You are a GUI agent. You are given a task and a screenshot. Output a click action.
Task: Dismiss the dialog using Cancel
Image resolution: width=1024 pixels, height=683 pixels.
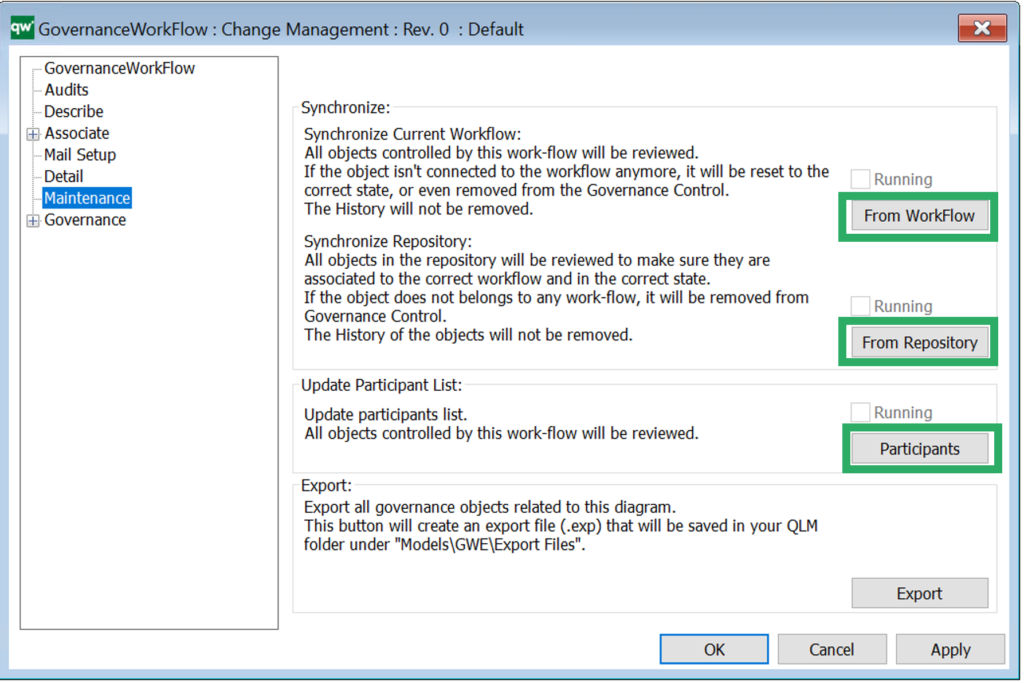[832, 649]
